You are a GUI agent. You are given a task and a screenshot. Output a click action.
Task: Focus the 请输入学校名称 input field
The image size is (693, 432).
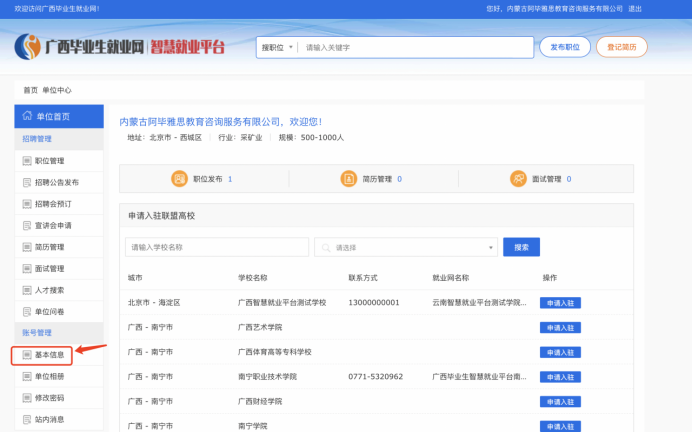(x=216, y=247)
